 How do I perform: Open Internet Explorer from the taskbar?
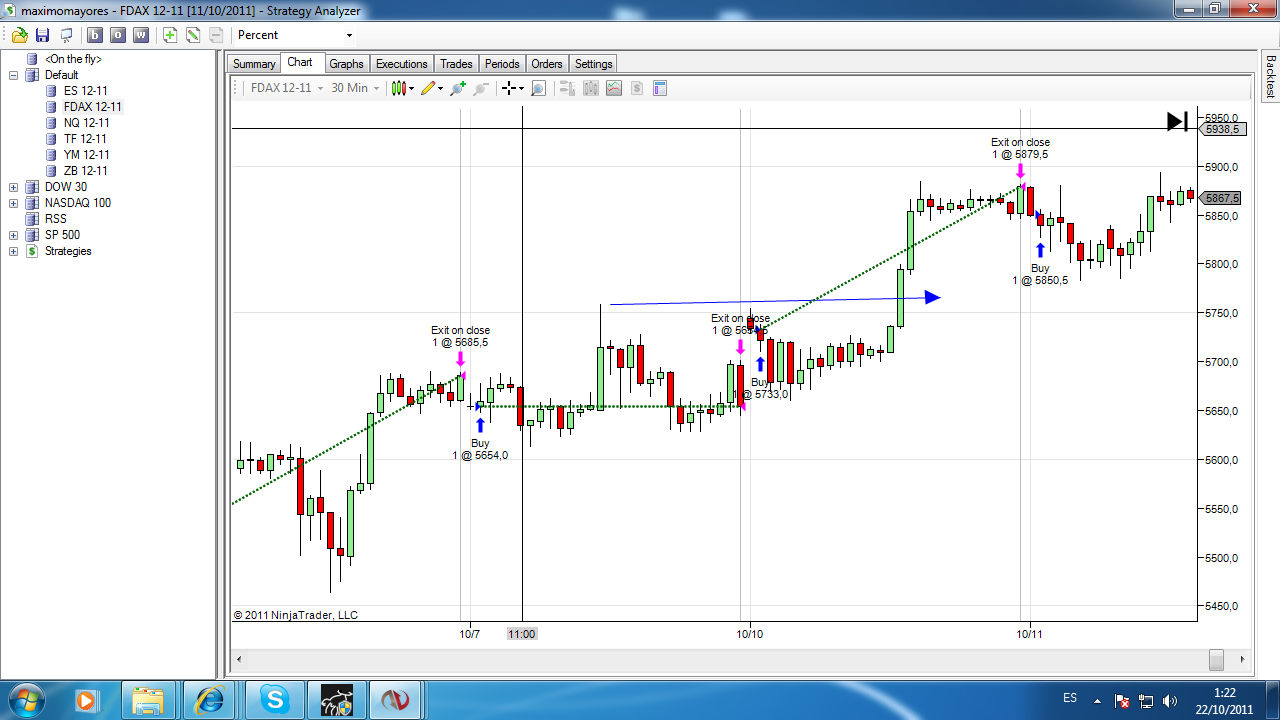(211, 700)
